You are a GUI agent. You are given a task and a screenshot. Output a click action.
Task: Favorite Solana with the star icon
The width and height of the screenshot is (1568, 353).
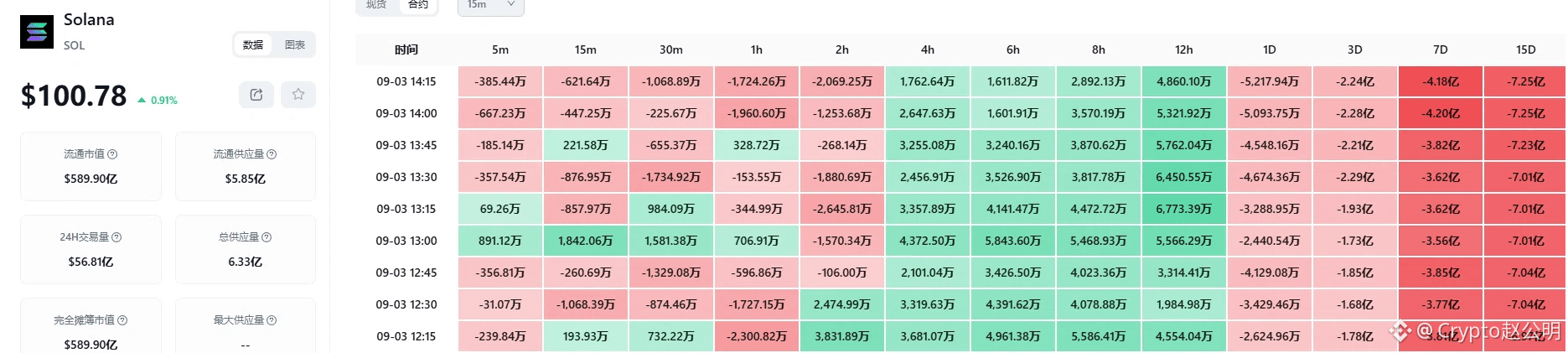point(298,95)
